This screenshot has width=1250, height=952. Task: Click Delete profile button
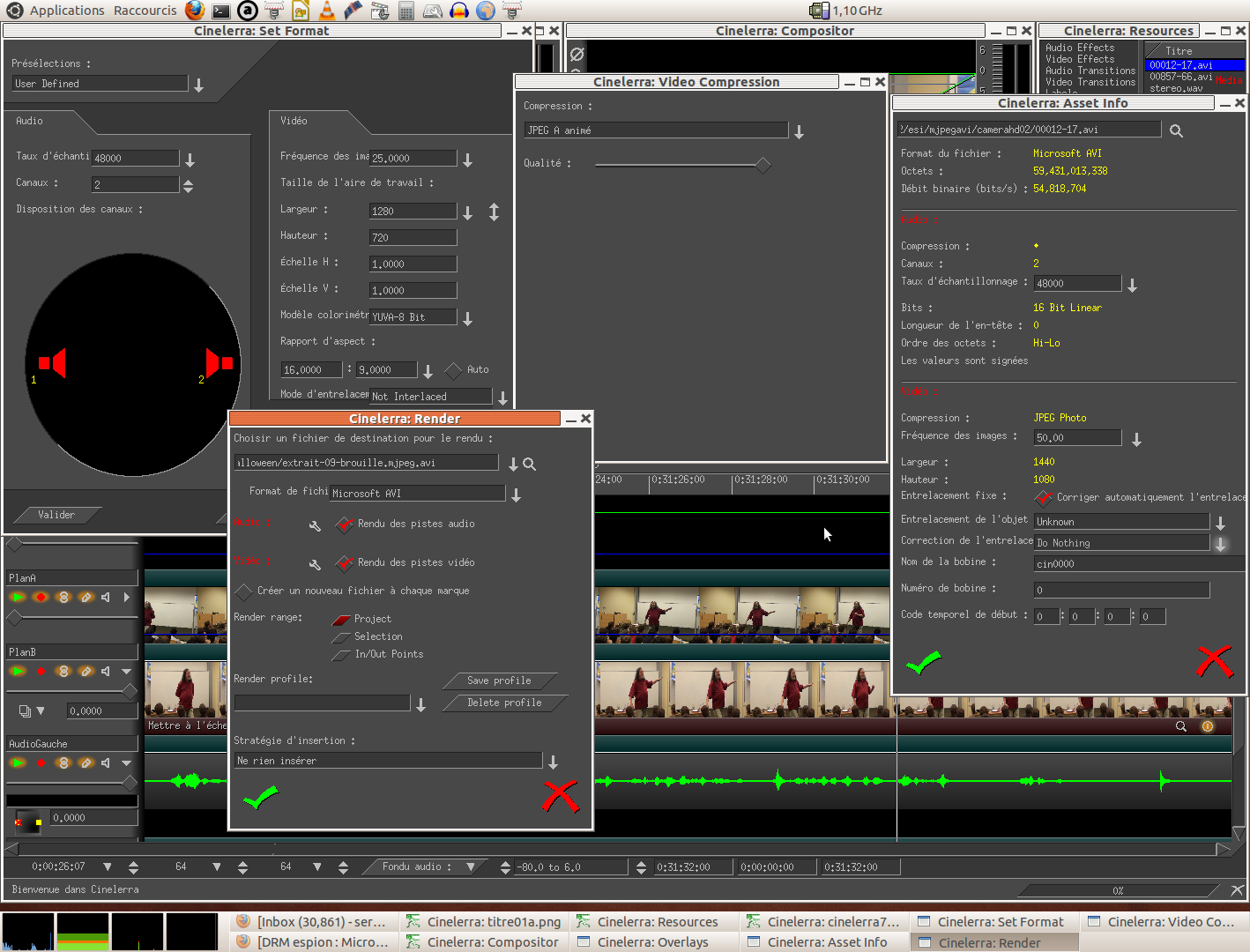(x=504, y=703)
